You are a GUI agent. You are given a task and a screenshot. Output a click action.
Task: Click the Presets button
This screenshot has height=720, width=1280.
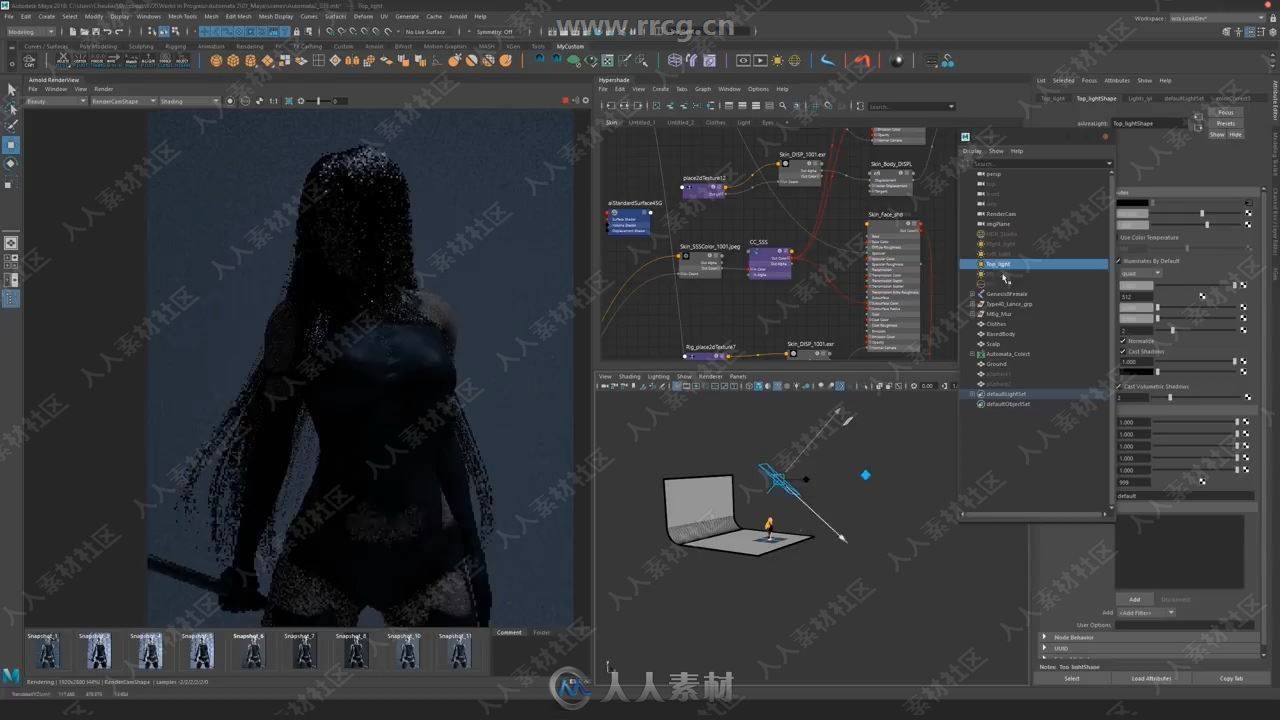click(1226, 124)
